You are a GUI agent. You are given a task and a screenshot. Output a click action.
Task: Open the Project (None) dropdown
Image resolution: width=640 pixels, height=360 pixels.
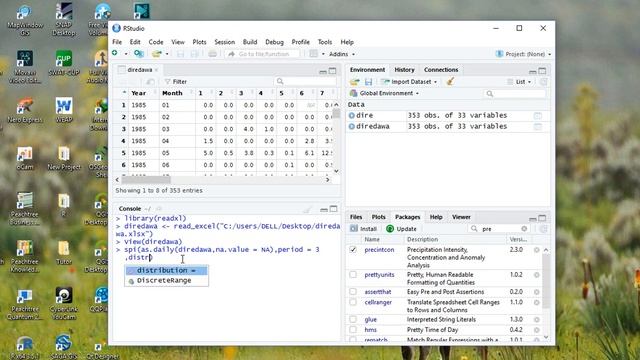[x=523, y=54]
